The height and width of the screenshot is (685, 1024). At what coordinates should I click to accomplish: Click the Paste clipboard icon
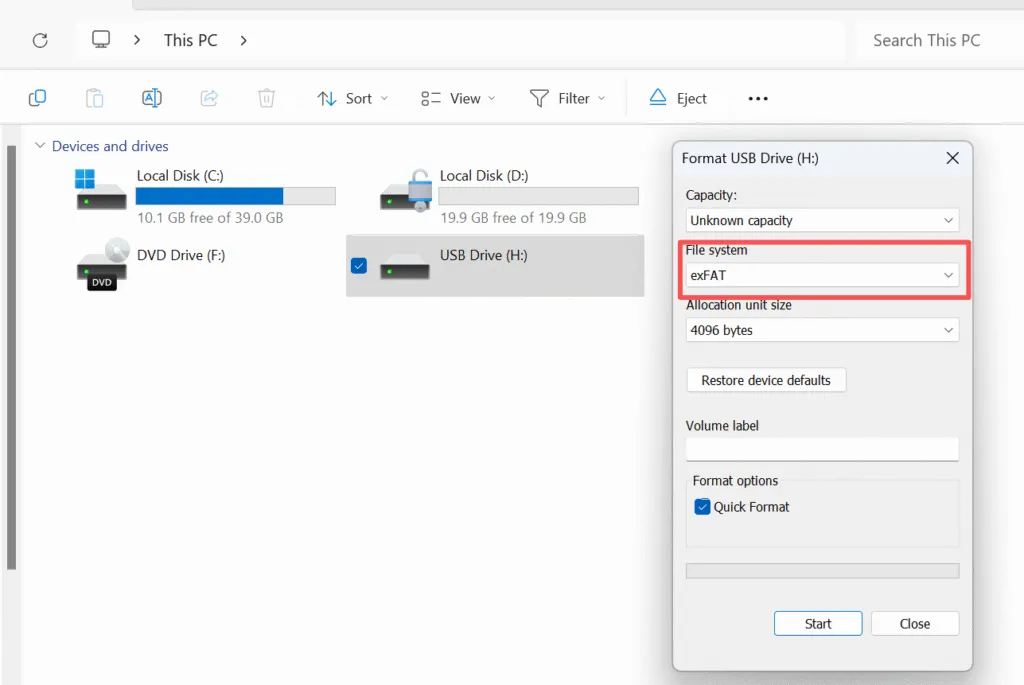pyautogui.click(x=94, y=98)
